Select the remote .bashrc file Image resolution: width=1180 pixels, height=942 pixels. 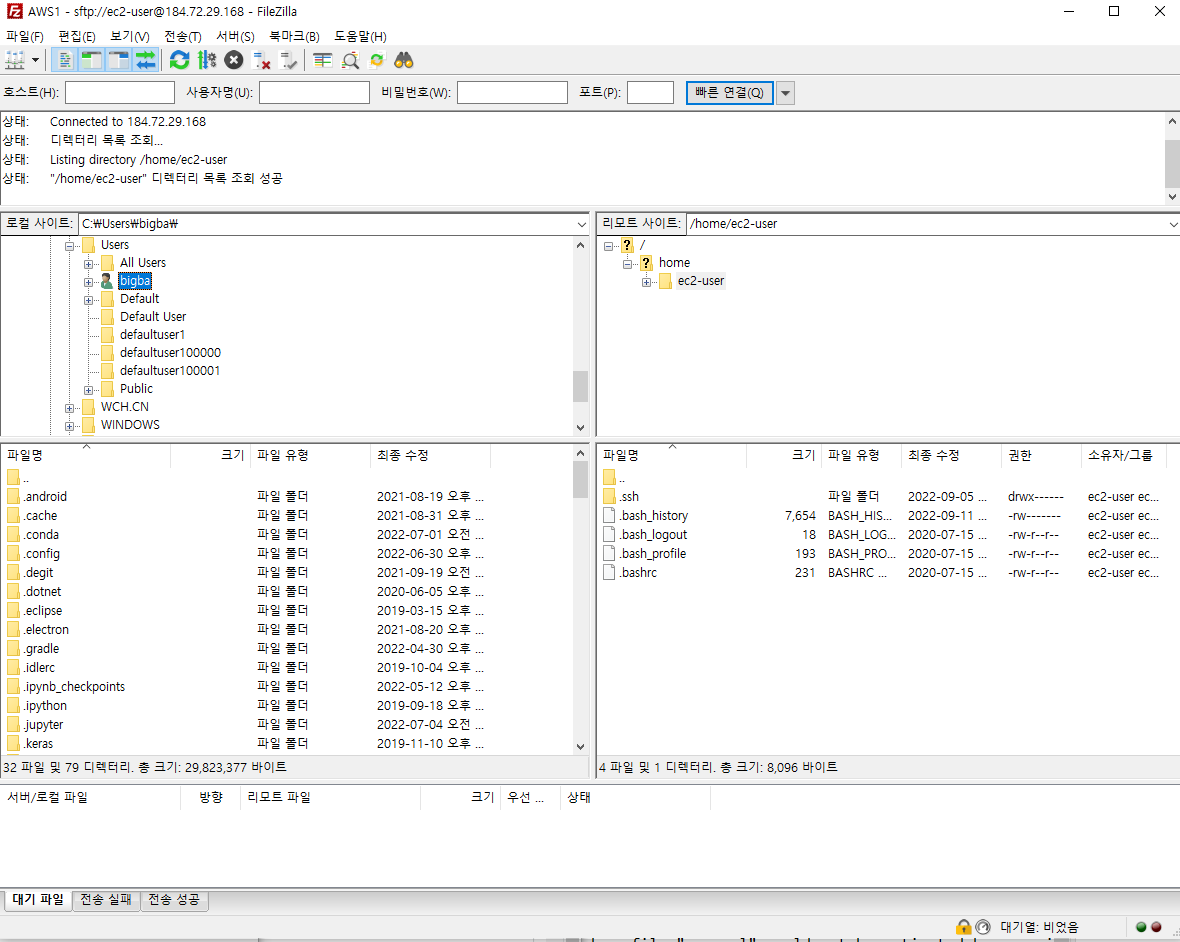click(638, 573)
